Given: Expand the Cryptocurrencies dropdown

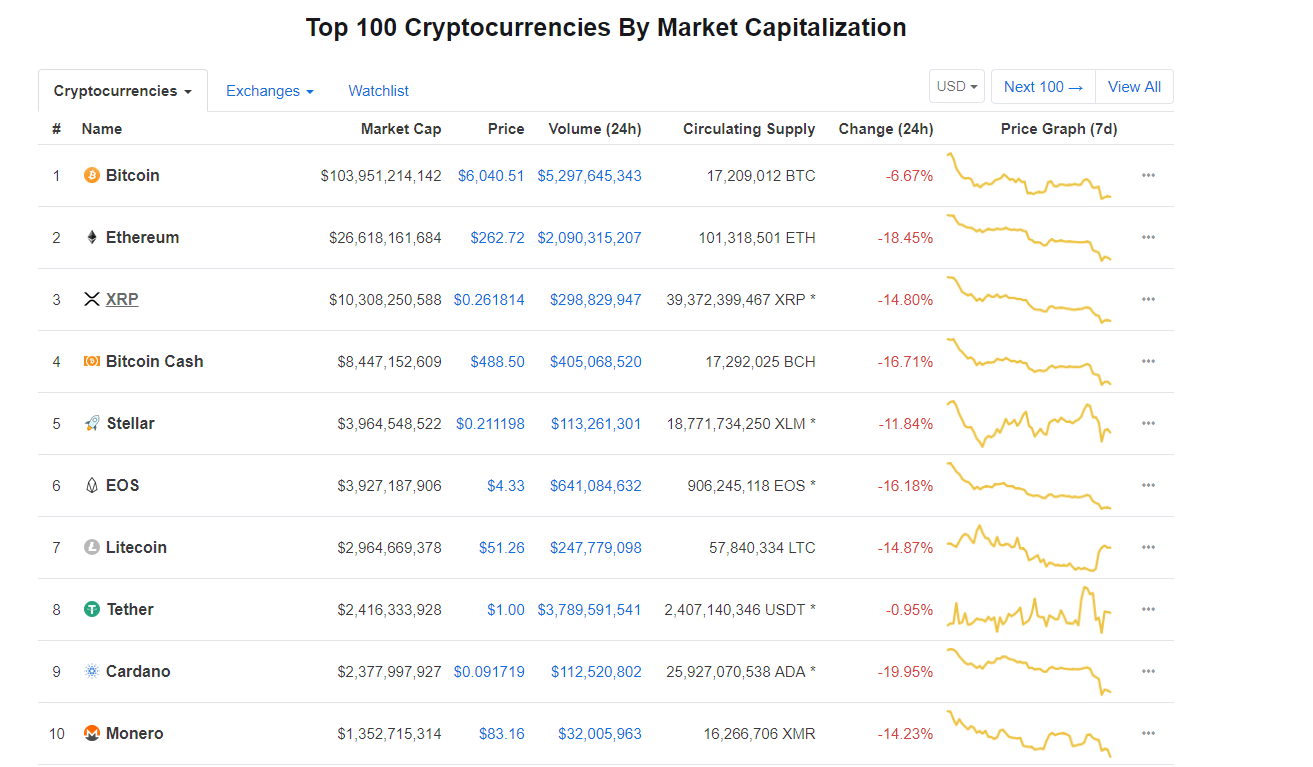Looking at the screenshot, I should (122, 90).
